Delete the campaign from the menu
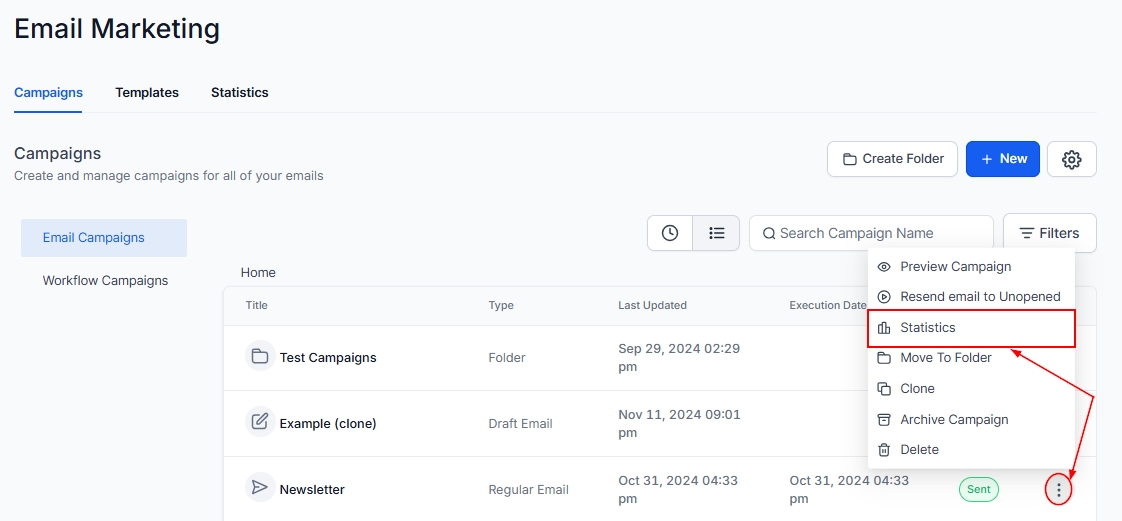1122x521 pixels. tap(919, 450)
